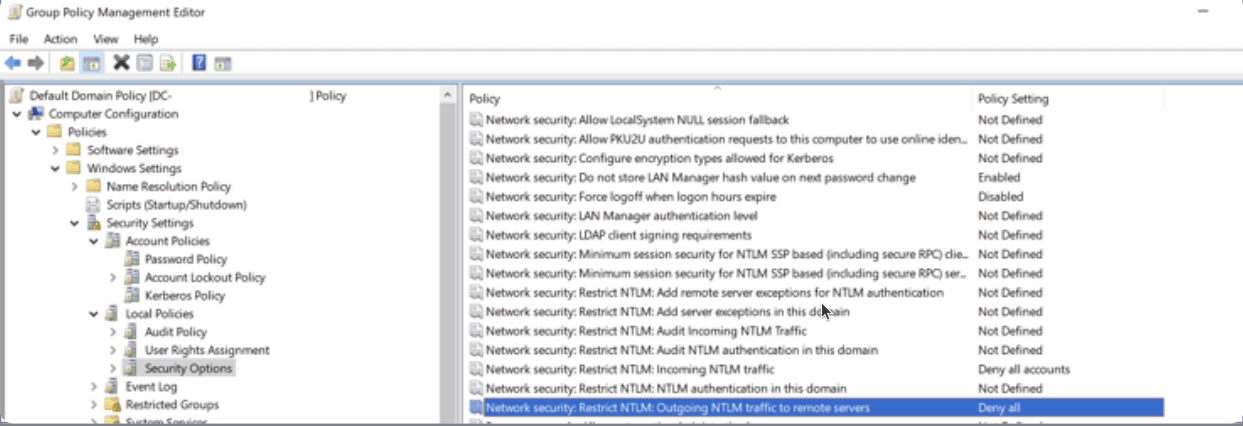Expand the Event Log node
1243x426 pixels.
point(93,386)
